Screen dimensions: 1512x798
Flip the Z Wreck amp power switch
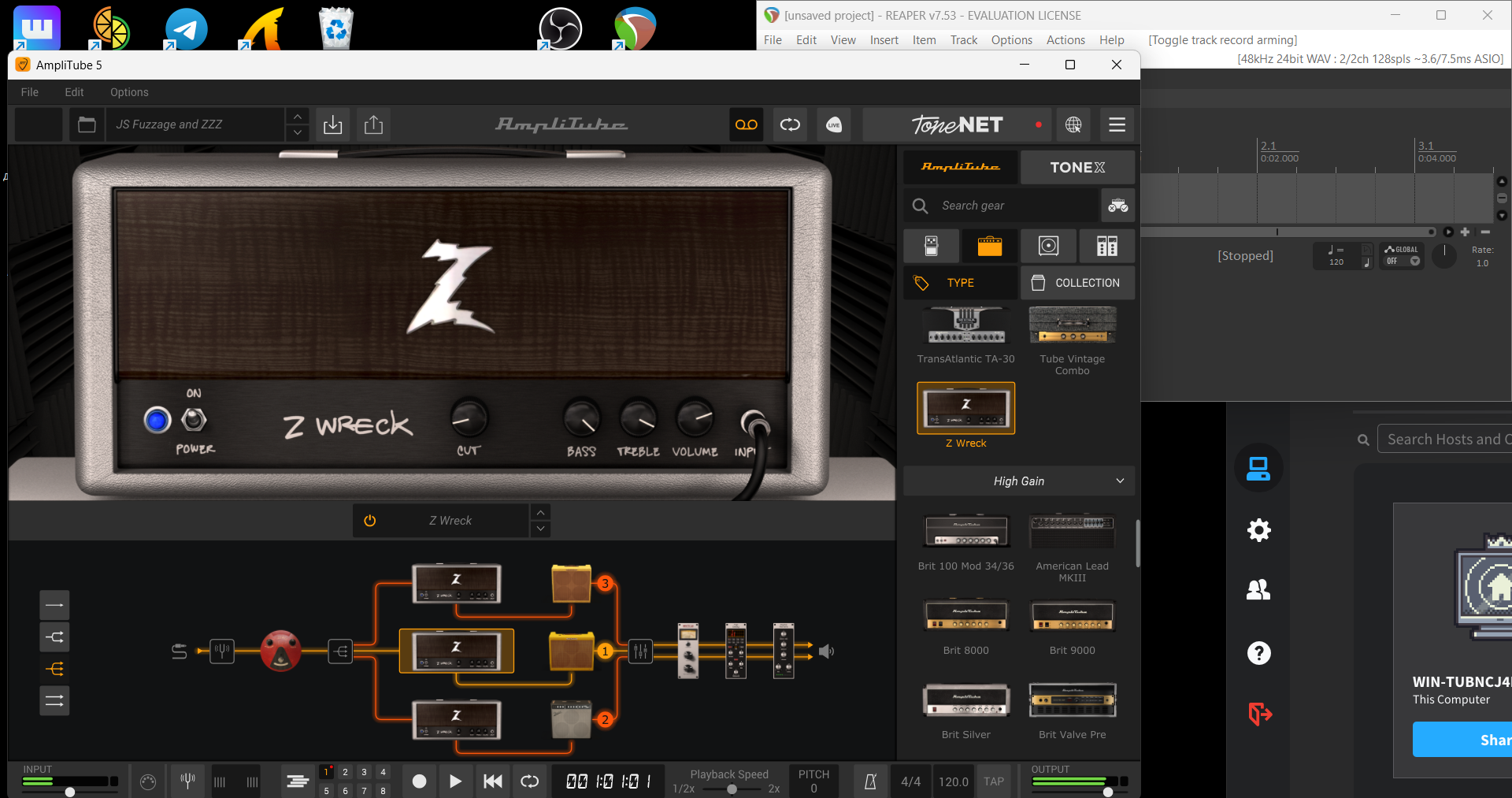coord(194,419)
